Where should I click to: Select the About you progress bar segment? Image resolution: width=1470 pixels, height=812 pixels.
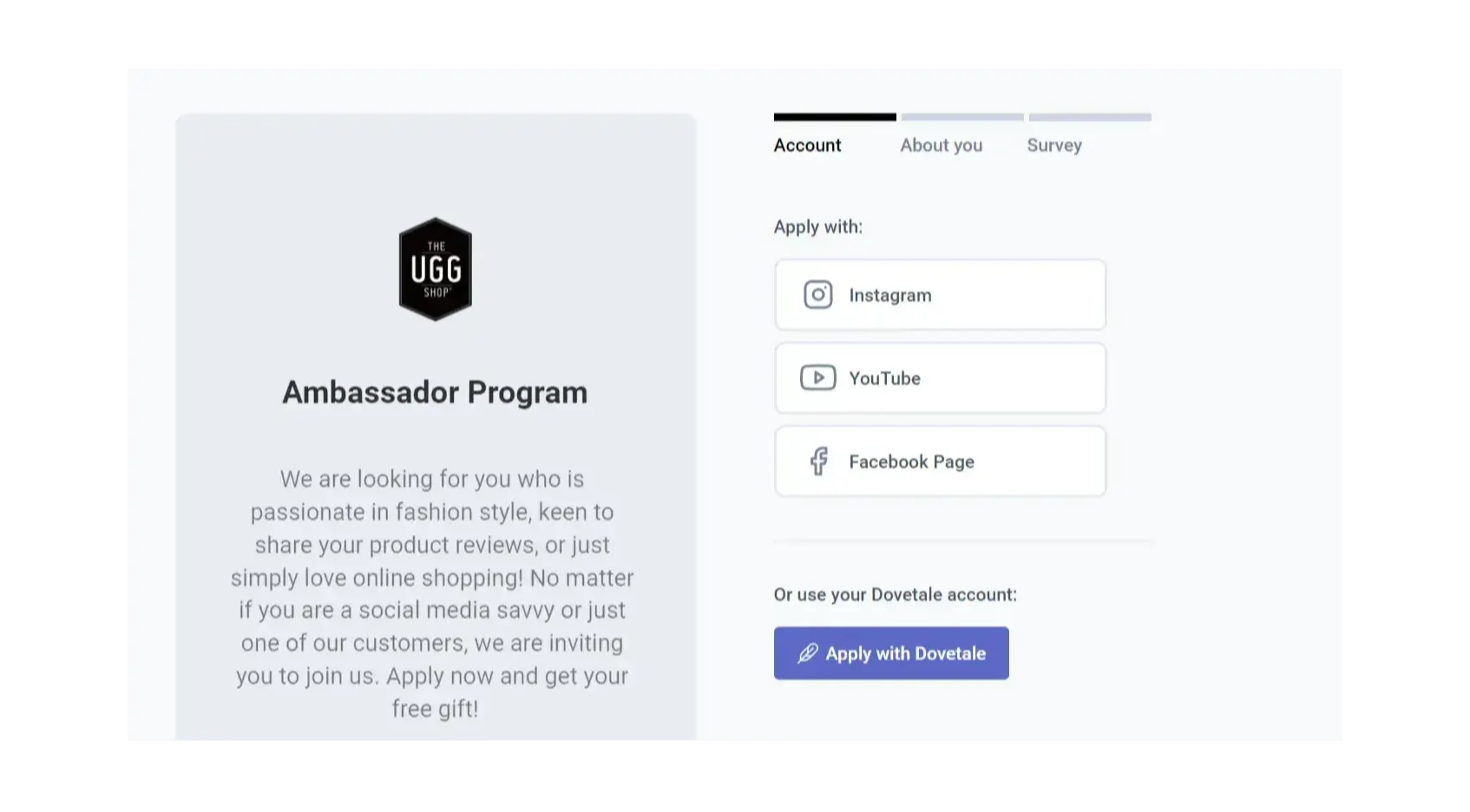(x=962, y=117)
